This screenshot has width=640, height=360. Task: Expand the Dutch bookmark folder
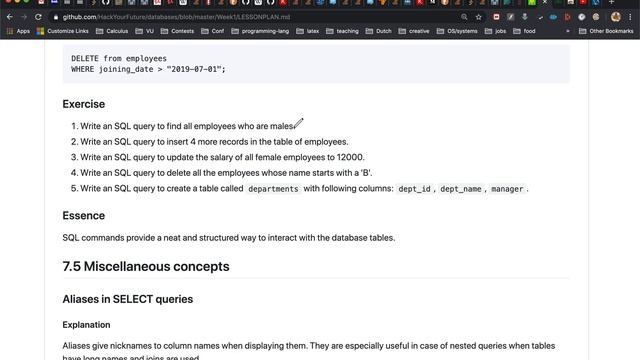click(378, 31)
